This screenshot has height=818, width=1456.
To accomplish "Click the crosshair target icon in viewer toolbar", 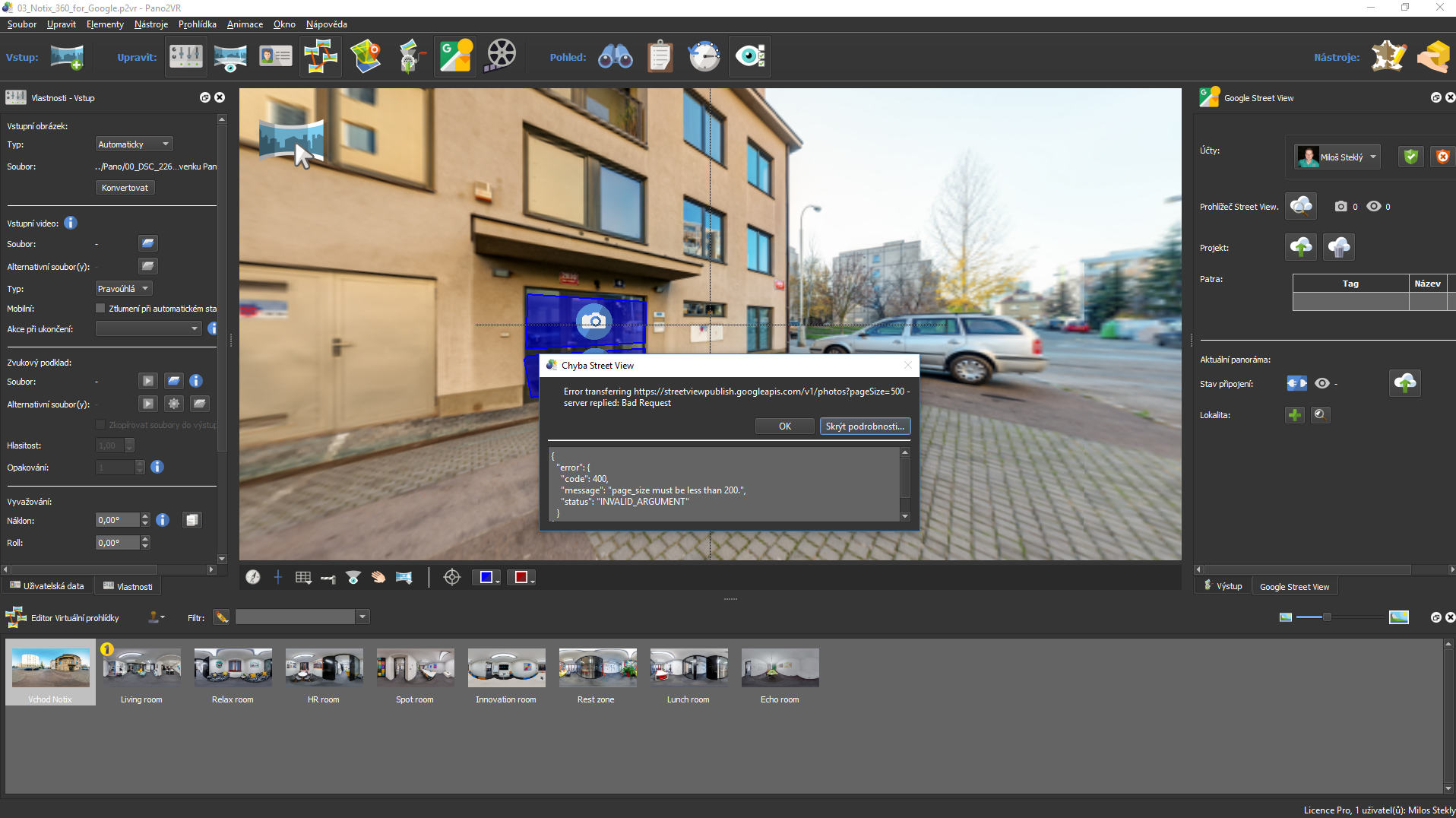I will [x=452, y=577].
